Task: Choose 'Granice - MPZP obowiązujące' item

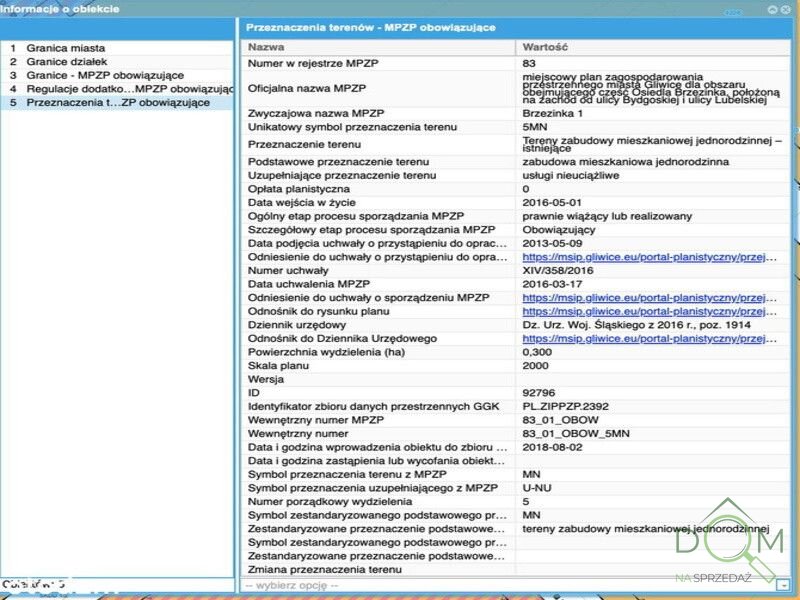Action: point(105,75)
